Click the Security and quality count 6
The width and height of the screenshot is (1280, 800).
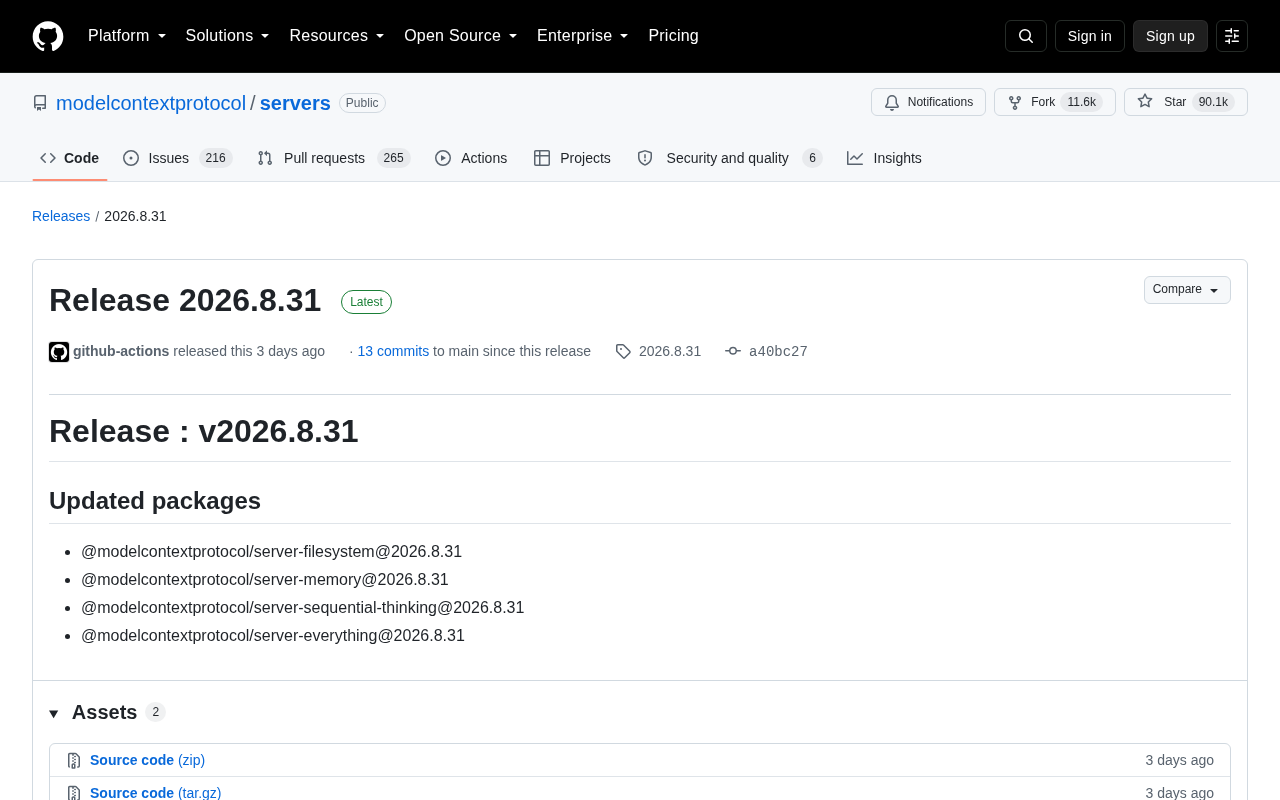click(812, 158)
